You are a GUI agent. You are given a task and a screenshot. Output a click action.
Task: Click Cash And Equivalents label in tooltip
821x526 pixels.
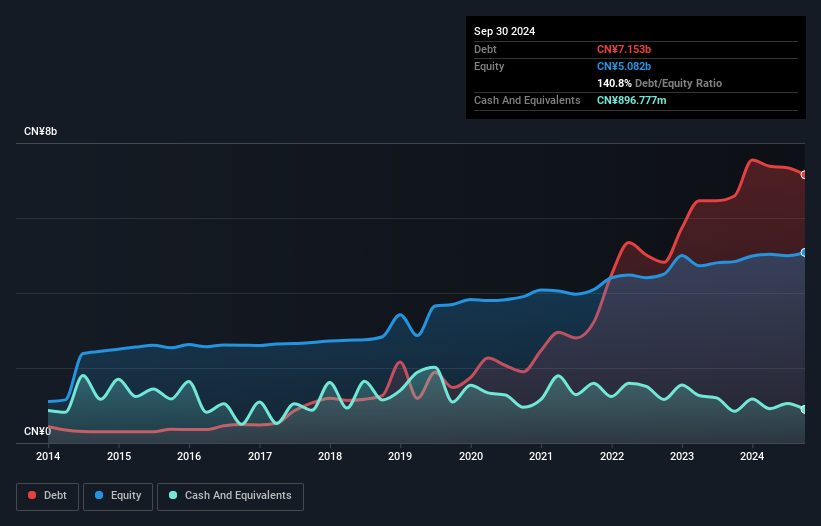coord(527,100)
